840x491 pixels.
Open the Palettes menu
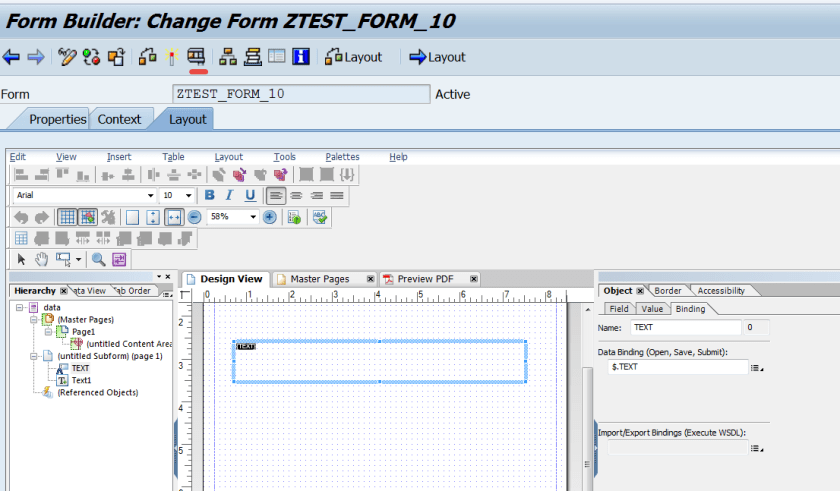coord(342,157)
